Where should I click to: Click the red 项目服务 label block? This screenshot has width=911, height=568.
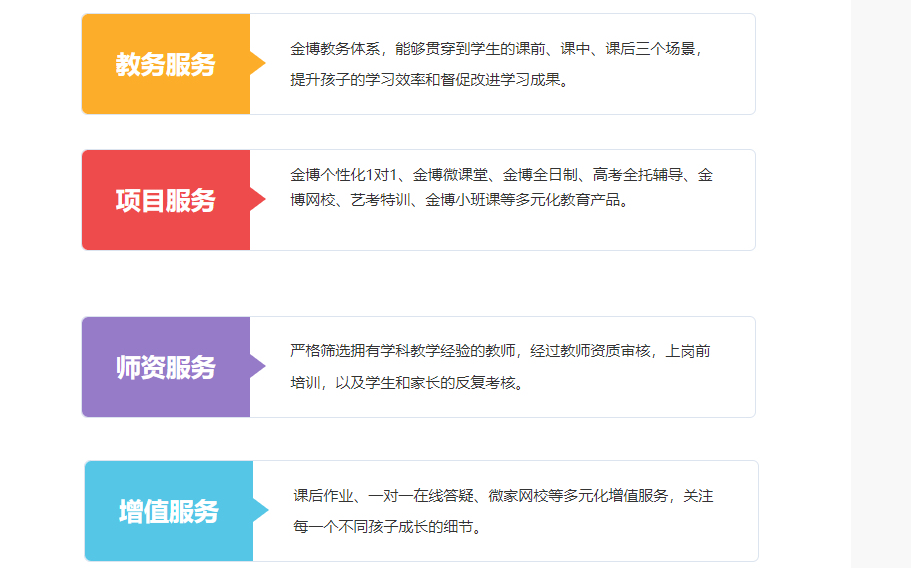point(166,200)
